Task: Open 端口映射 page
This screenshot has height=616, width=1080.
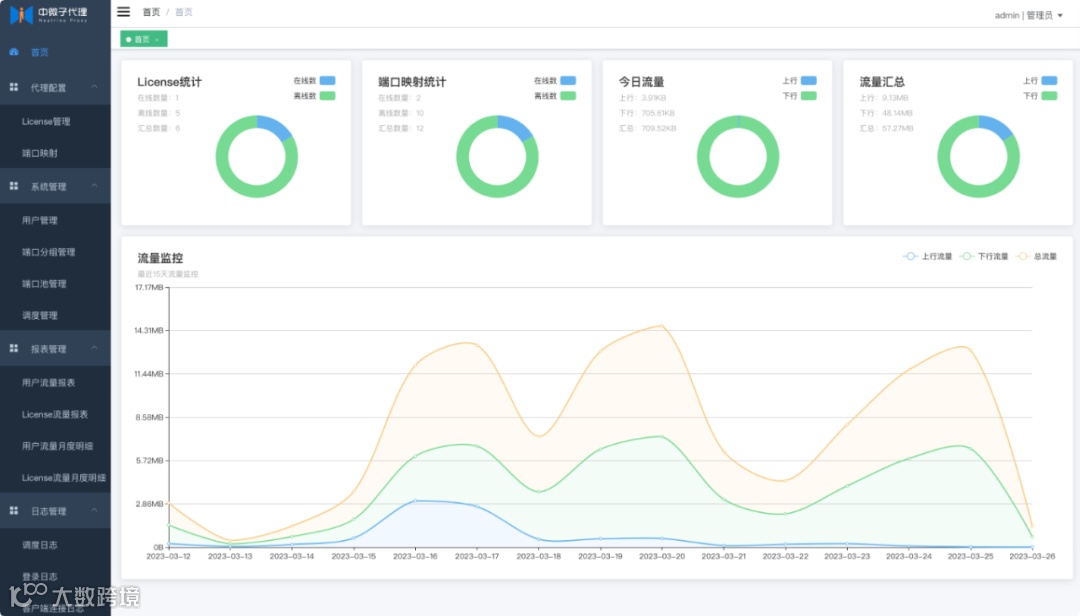Action: pos(55,153)
